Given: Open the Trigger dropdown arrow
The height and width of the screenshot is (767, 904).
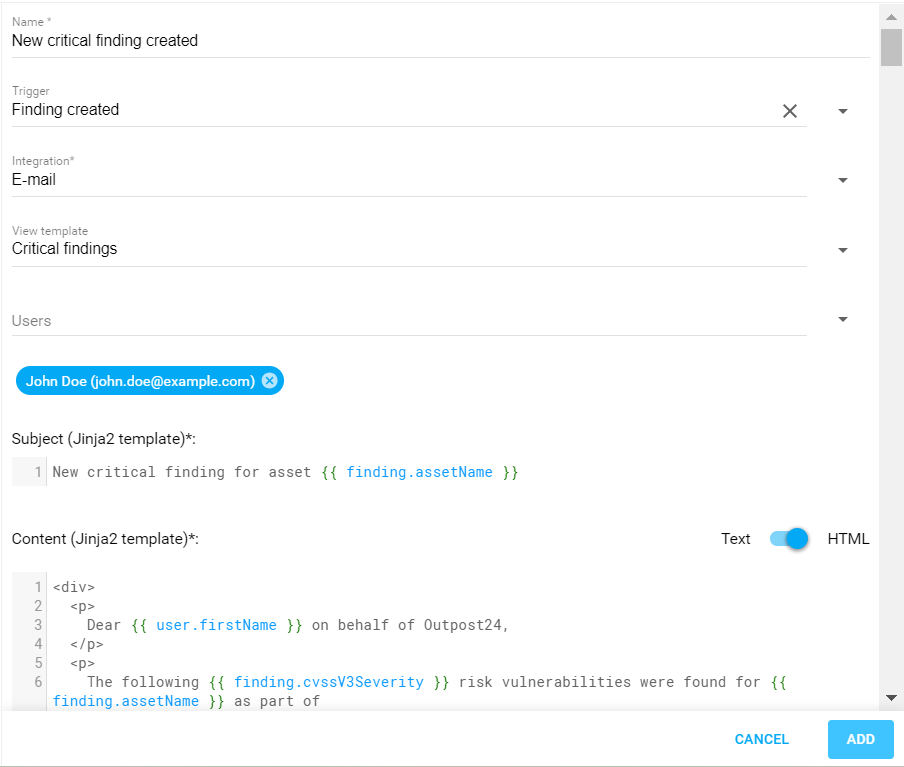Looking at the screenshot, I should [842, 111].
